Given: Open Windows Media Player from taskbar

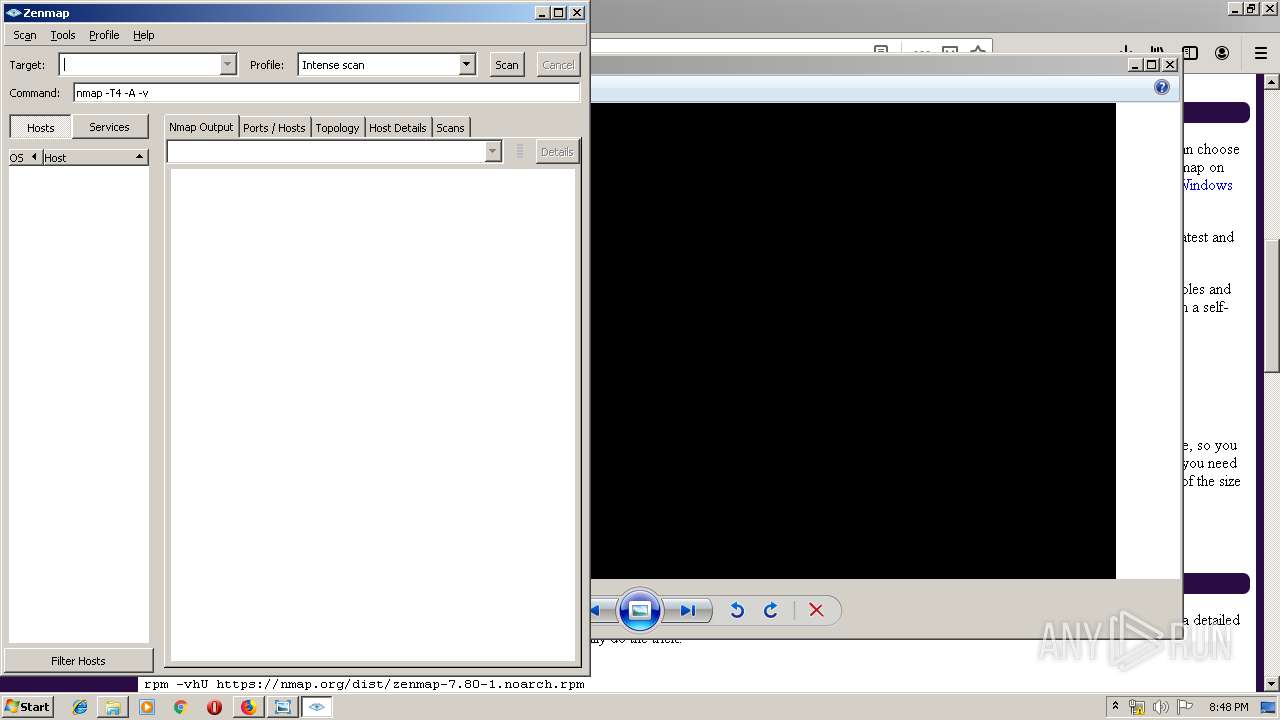Looking at the screenshot, I should 147,707.
